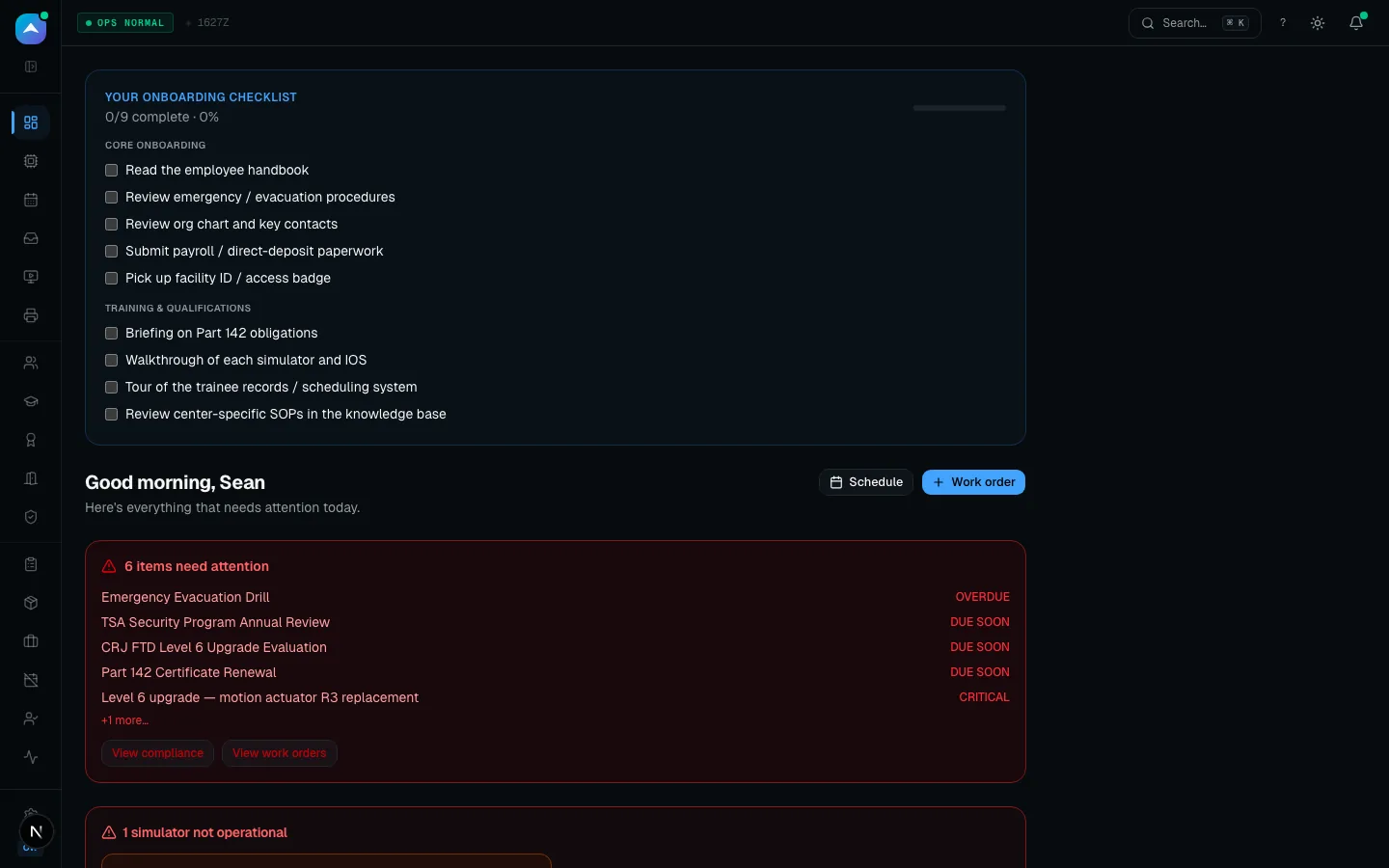
Task: Click the OPS NORMAL status badge
Action: [125, 22]
